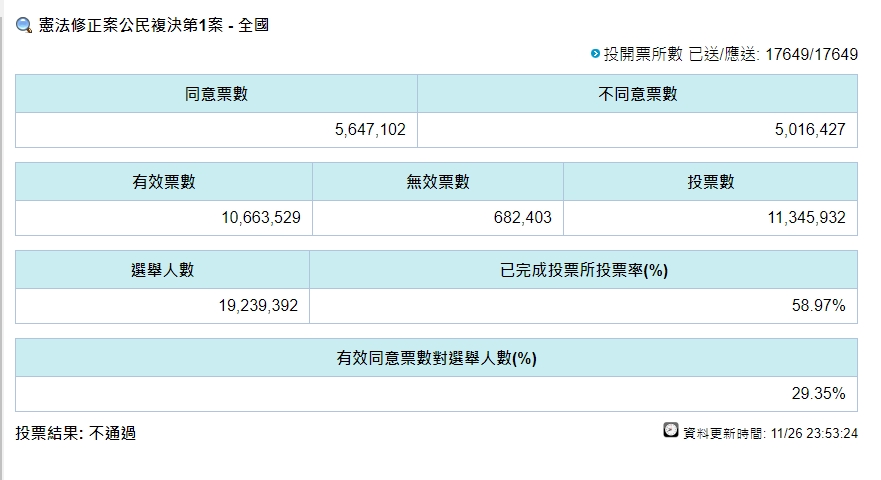Select the valid votes value 10,663,529
This screenshot has width=881, height=480.
(x=261, y=218)
